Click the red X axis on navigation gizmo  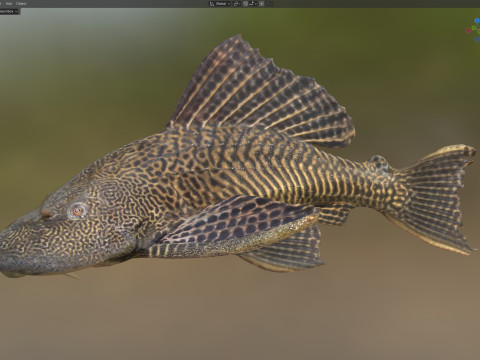(468, 31)
